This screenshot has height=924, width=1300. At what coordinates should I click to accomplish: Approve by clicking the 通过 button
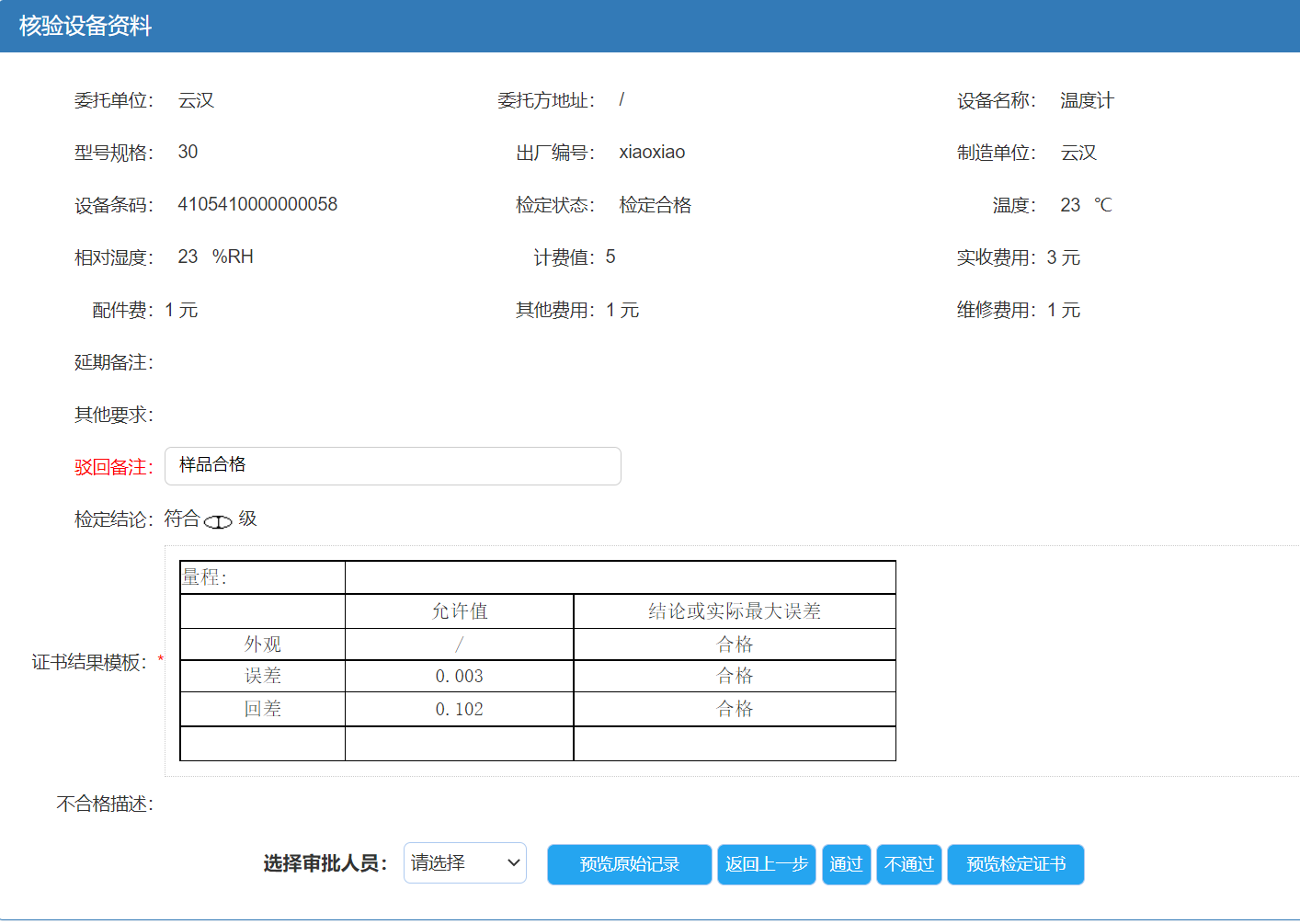846,864
